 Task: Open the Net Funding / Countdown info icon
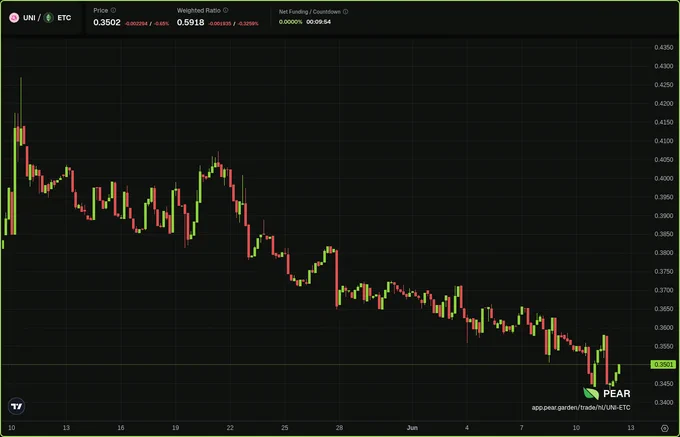(x=346, y=12)
